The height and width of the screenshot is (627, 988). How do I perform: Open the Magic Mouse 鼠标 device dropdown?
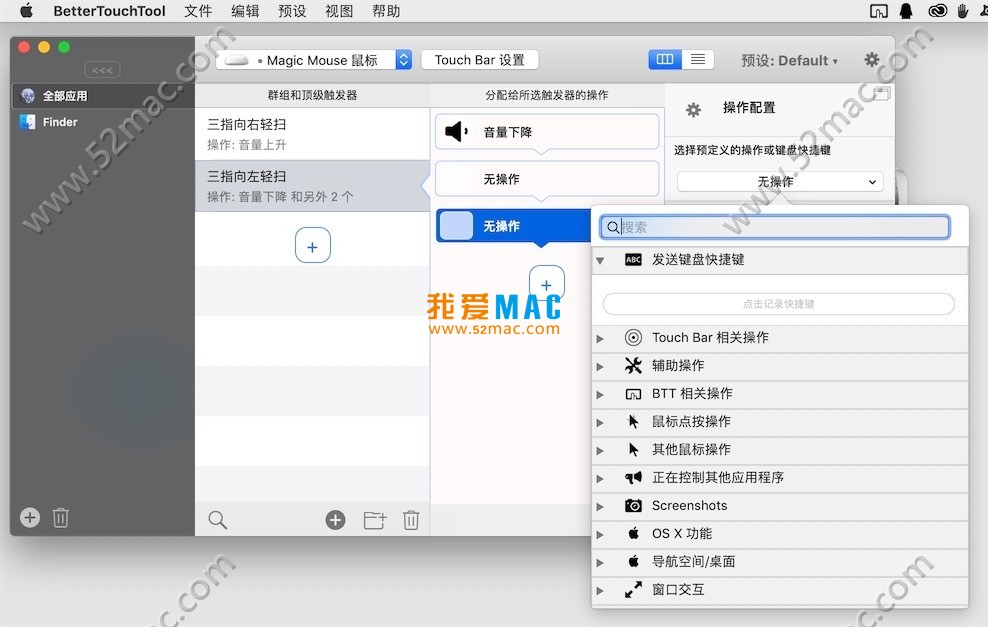pyautogui.click(x=314, y=60)
